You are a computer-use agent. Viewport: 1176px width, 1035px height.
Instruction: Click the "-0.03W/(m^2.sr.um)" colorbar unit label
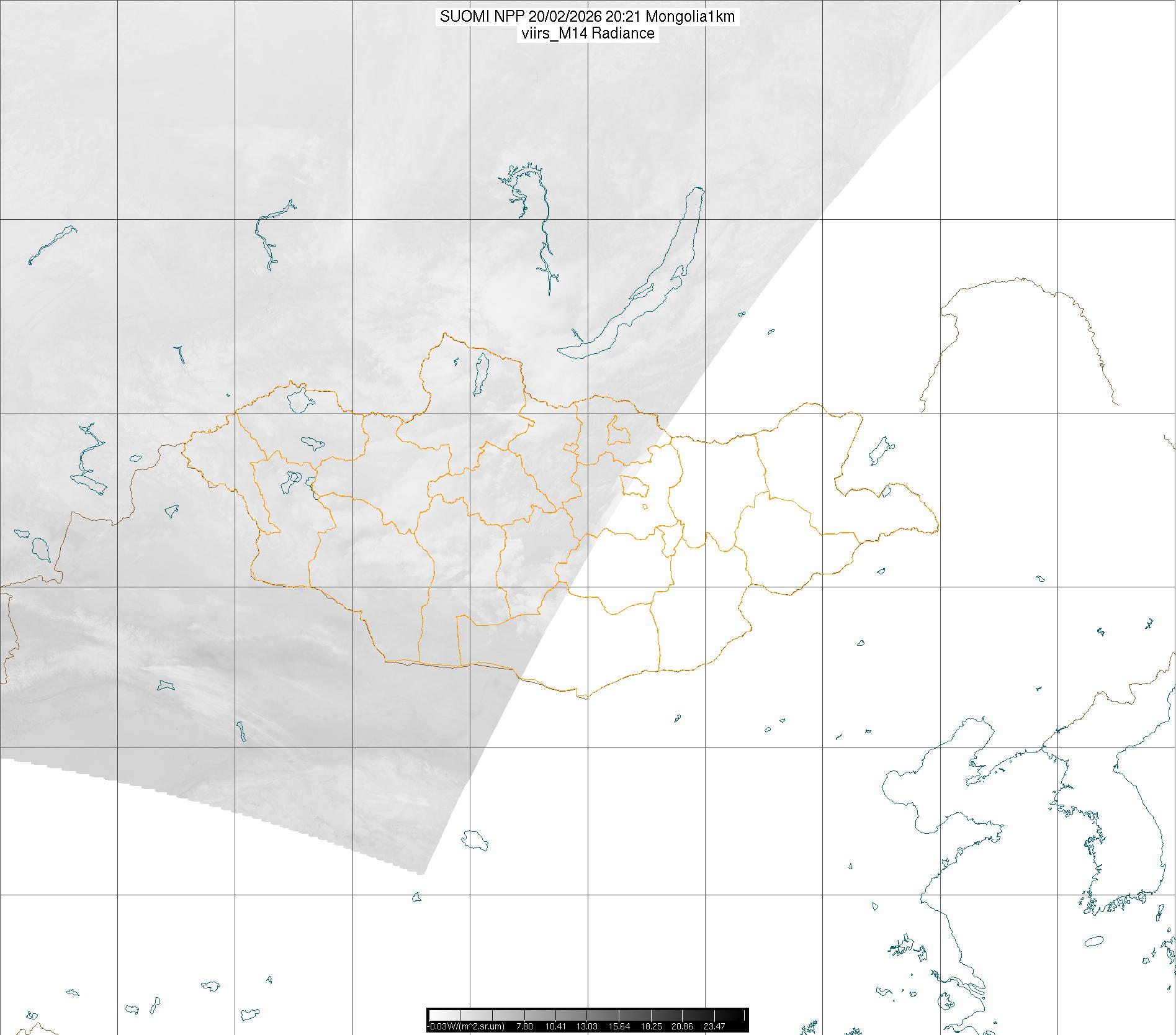(x=466, y=1026)
